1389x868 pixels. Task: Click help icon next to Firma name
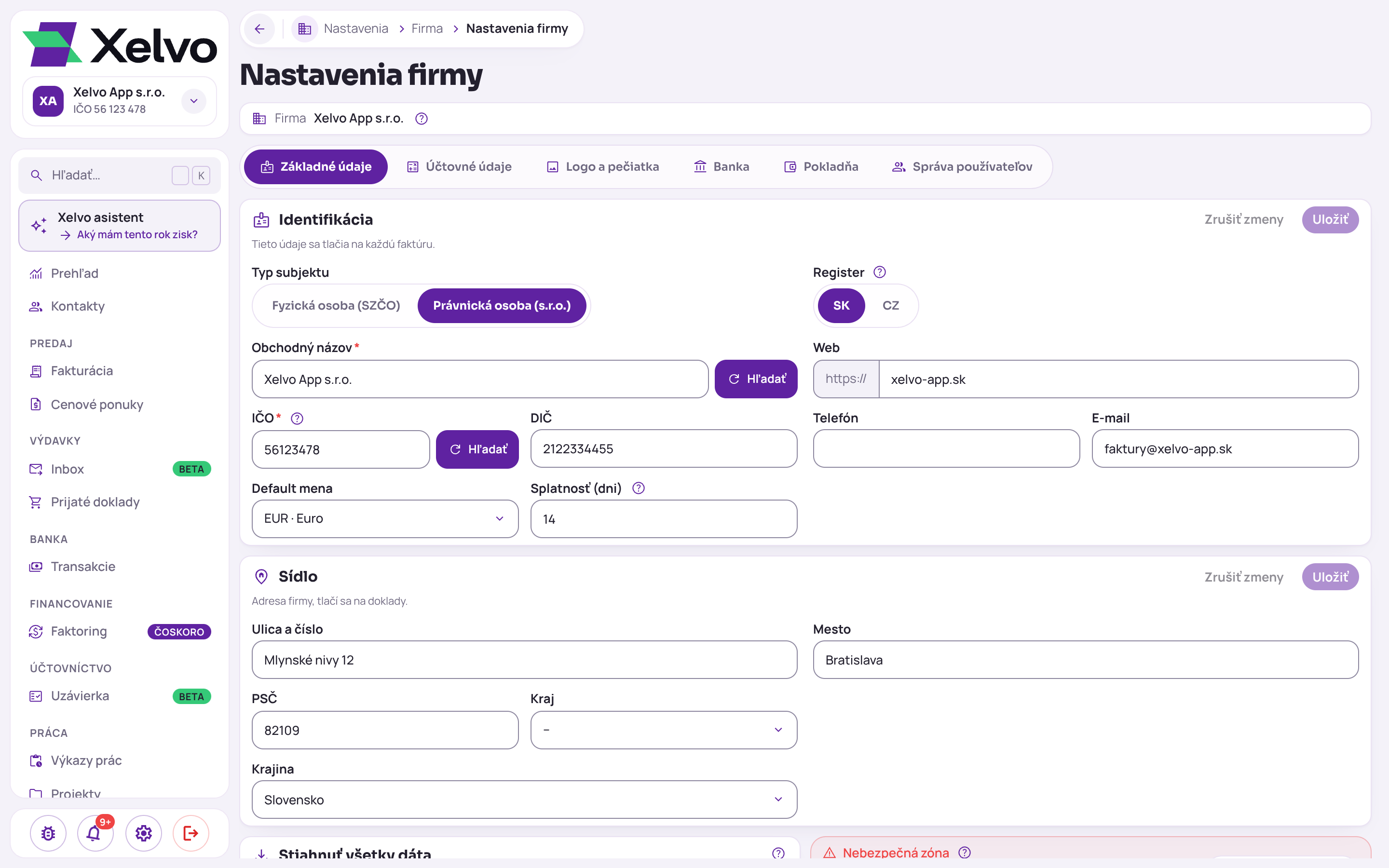point(422,119)
